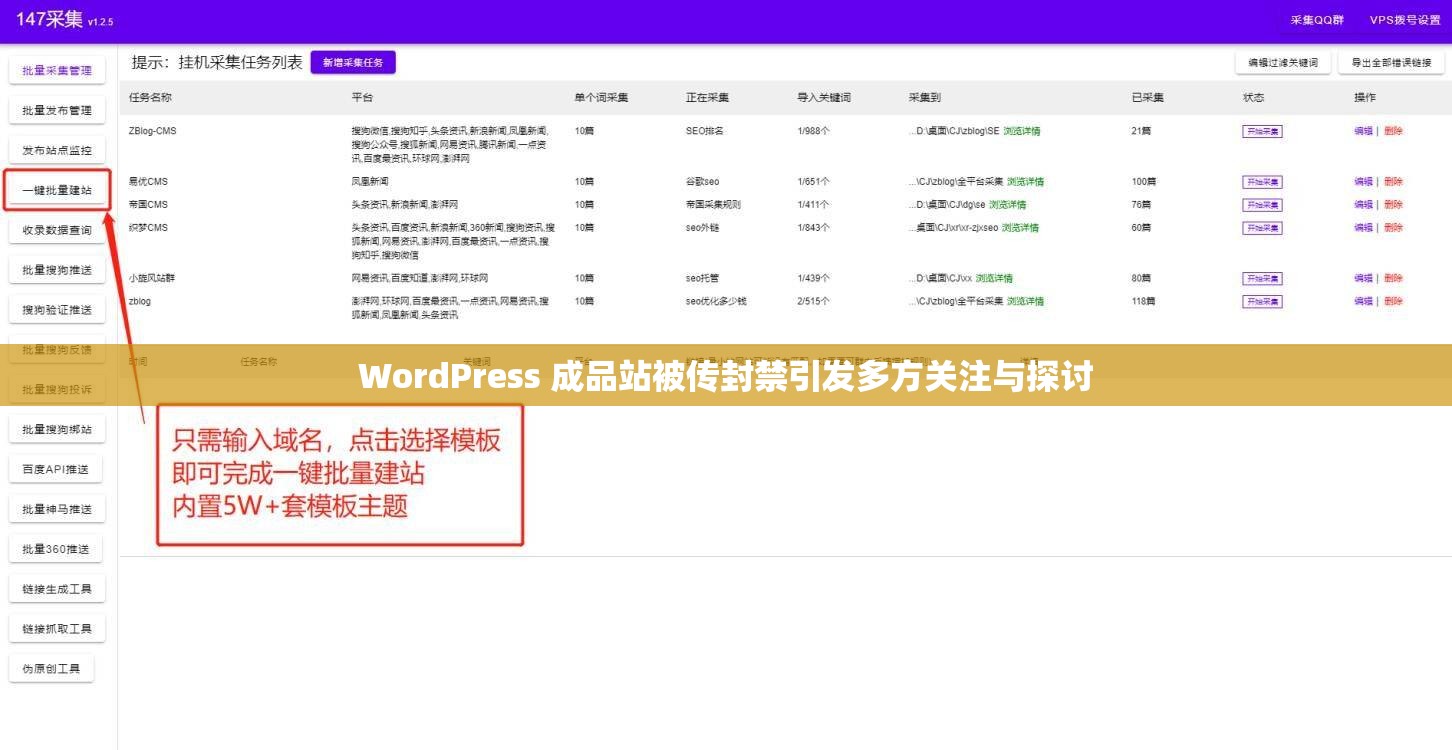Start collecting for the 易优CMS row
1452x750 pixels.
(1262, 182)
